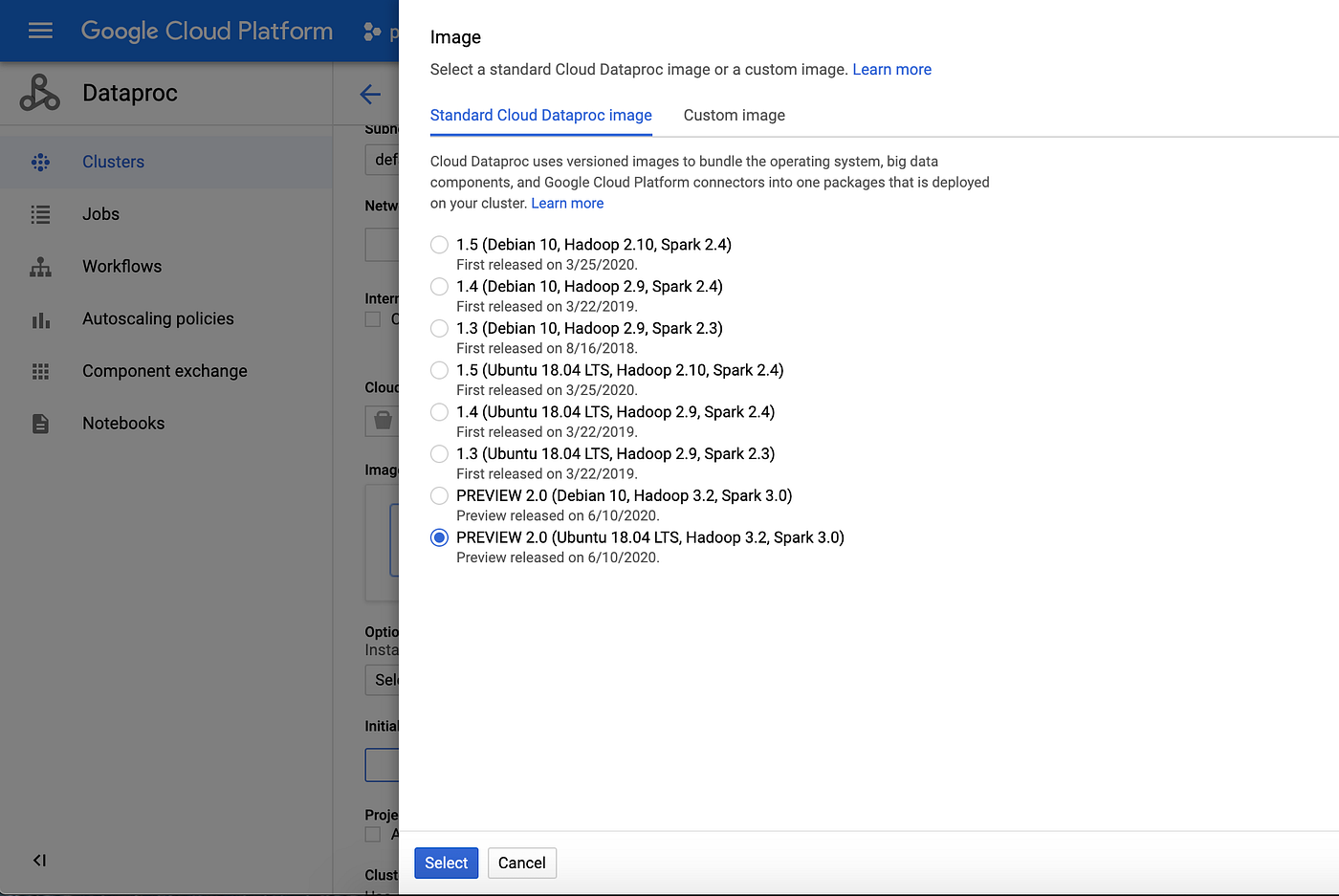Select the 1.5 Debian 10 image version
Image resolution: width=1339 pixels, height=896 pixels.
[x=439, y=244]
